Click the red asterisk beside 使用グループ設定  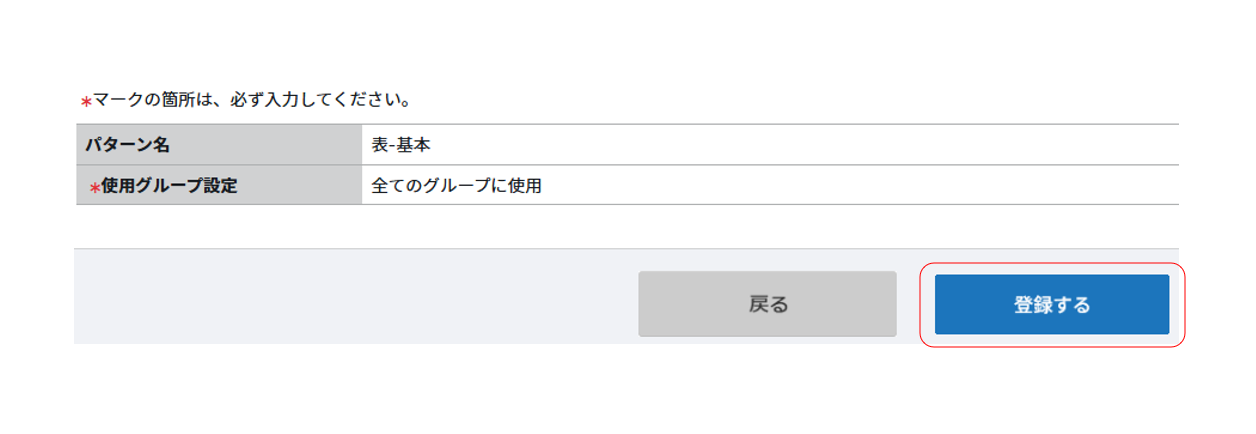95,187
